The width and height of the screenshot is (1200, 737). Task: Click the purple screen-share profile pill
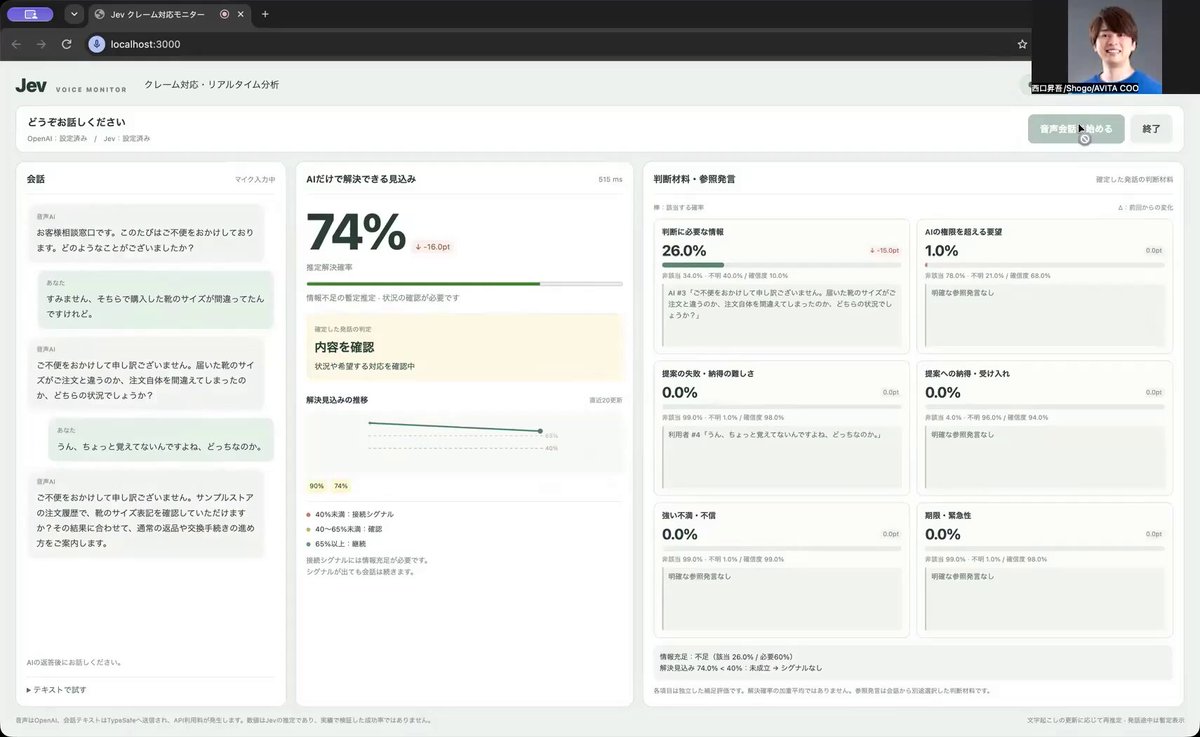click(30, 15)
